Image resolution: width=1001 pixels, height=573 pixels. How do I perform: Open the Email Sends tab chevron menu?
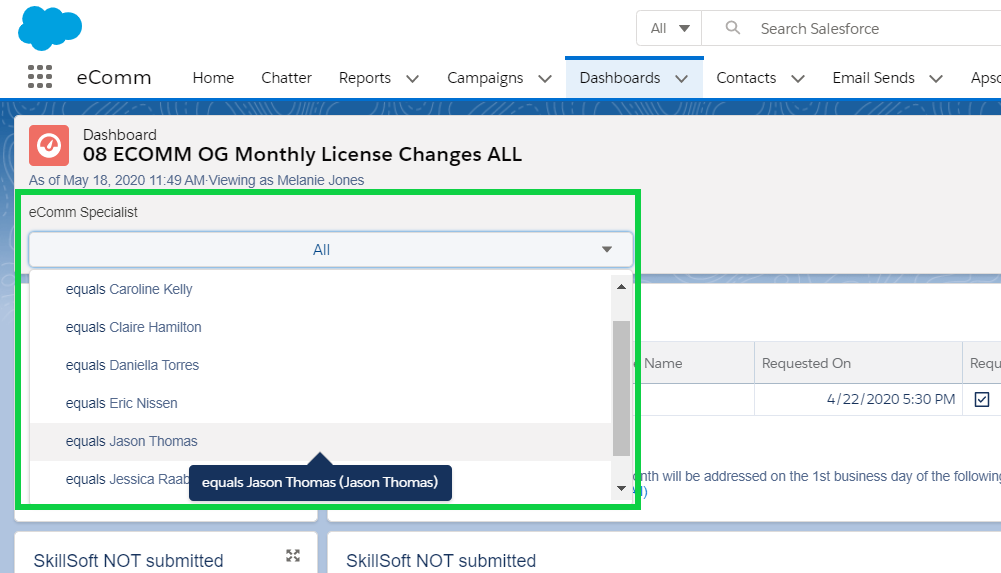936,78
